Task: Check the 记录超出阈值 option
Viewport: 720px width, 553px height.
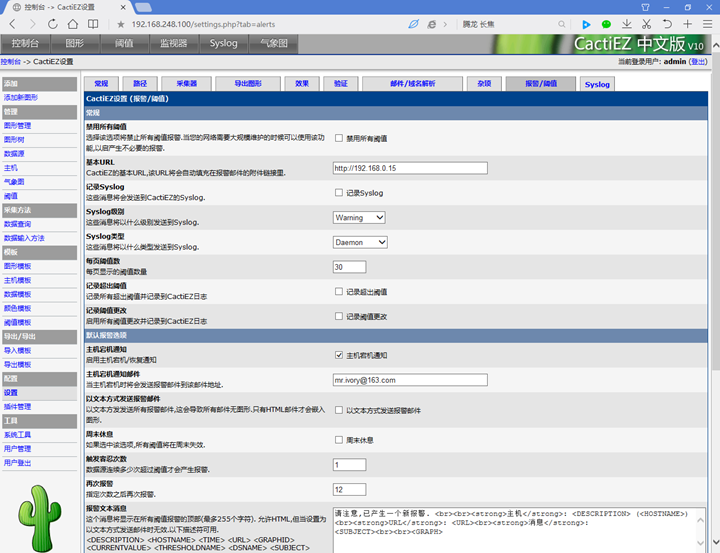Action: pyautogui.click(x=339, y=292)
